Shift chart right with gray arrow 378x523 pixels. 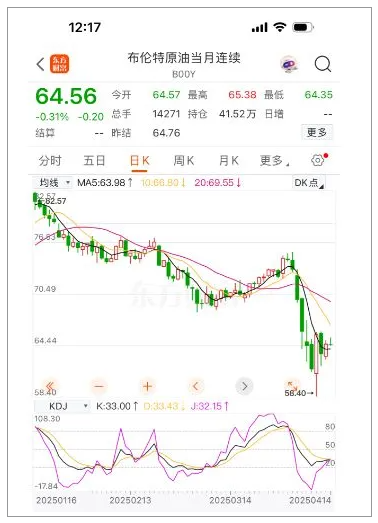(244, 386)
